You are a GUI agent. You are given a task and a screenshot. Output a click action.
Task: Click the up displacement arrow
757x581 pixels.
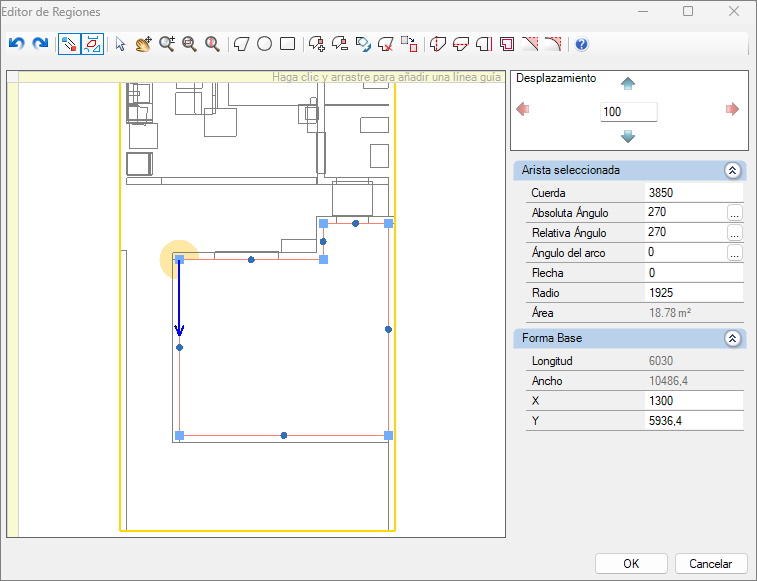[x=628, y=84]
